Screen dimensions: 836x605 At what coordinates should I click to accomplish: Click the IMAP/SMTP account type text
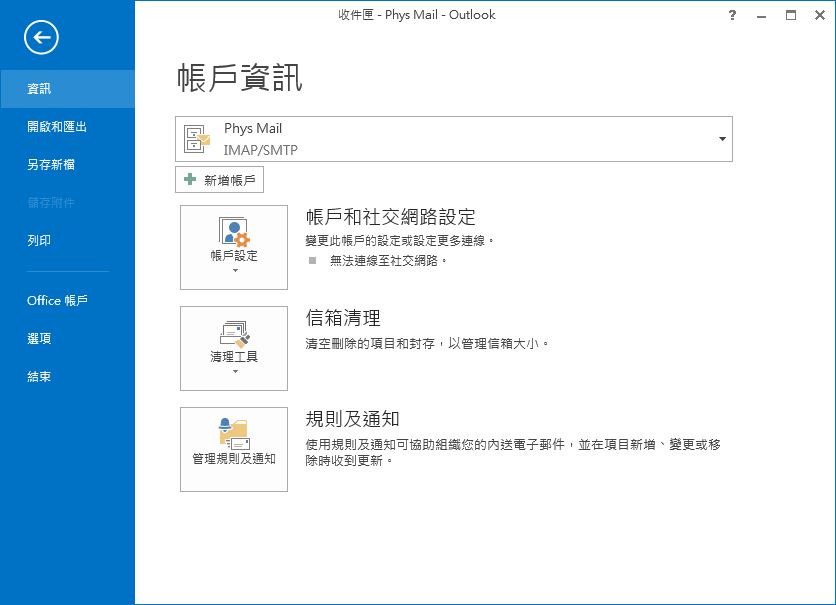tap(261, 150)
